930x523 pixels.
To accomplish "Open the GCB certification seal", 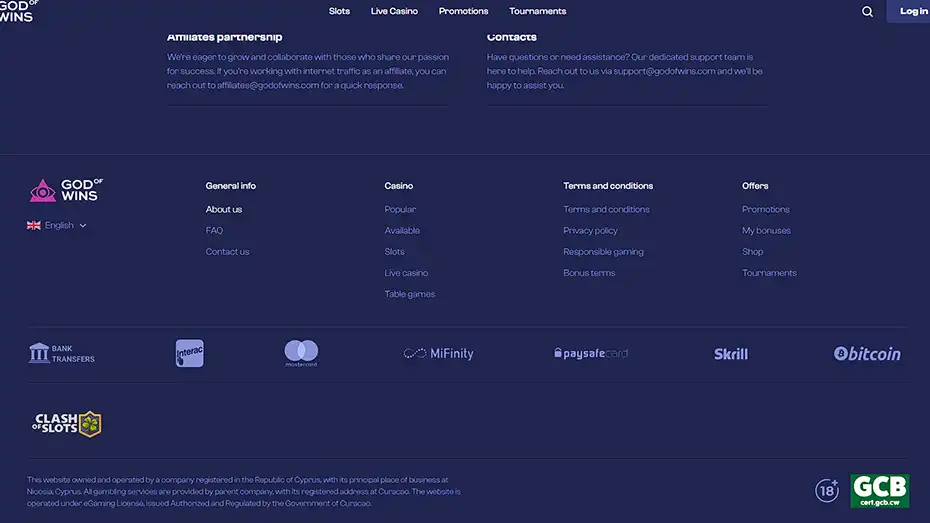I will tap(879, 490).
